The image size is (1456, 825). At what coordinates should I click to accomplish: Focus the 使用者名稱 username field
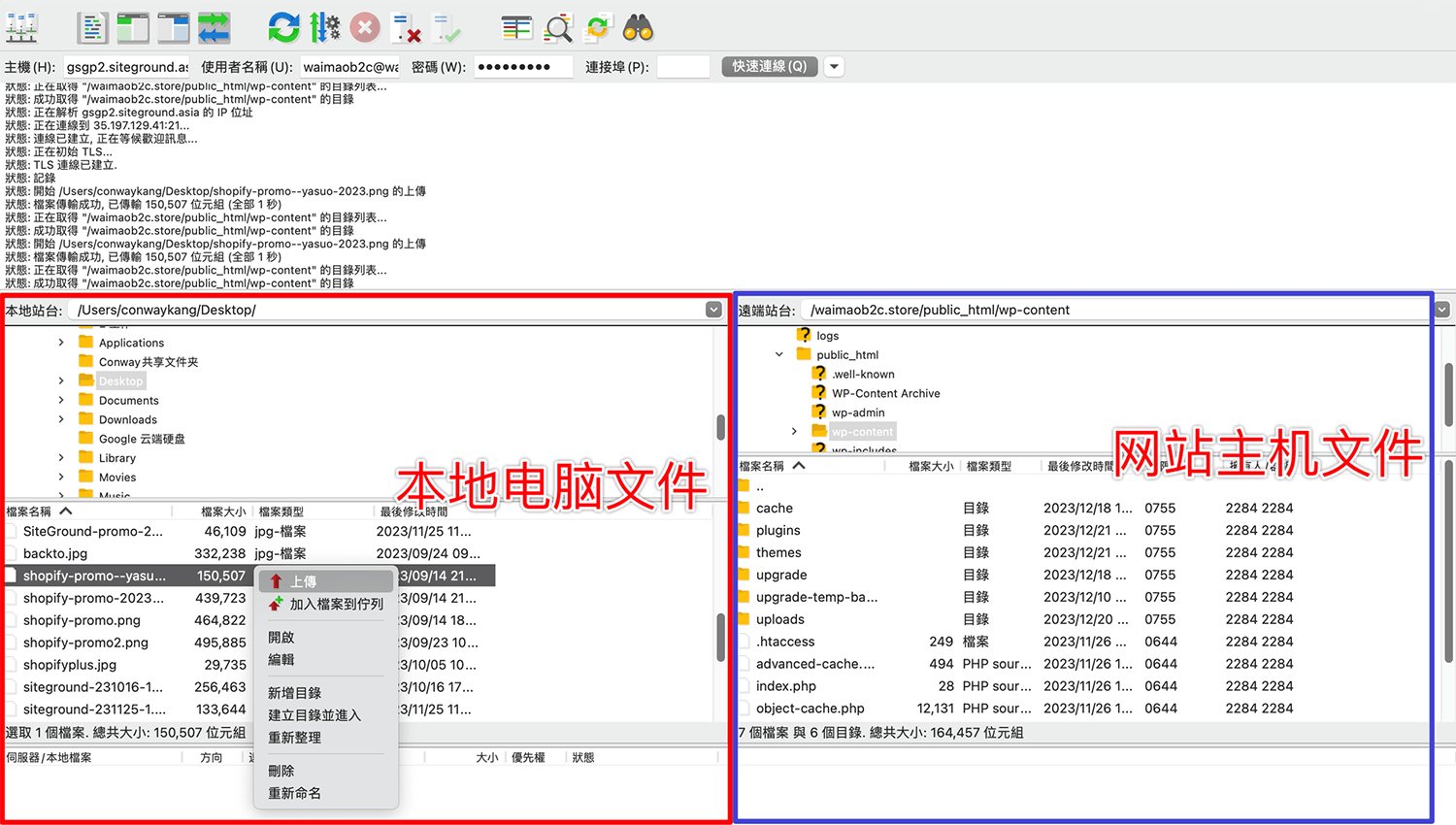pos(350,67)
